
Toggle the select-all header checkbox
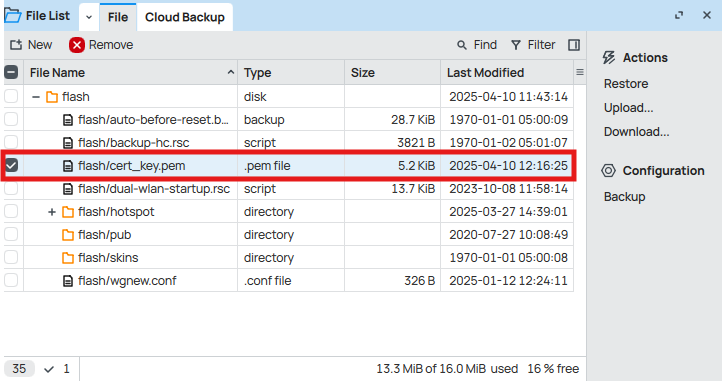pyautogui.click(x=11, y=72)
